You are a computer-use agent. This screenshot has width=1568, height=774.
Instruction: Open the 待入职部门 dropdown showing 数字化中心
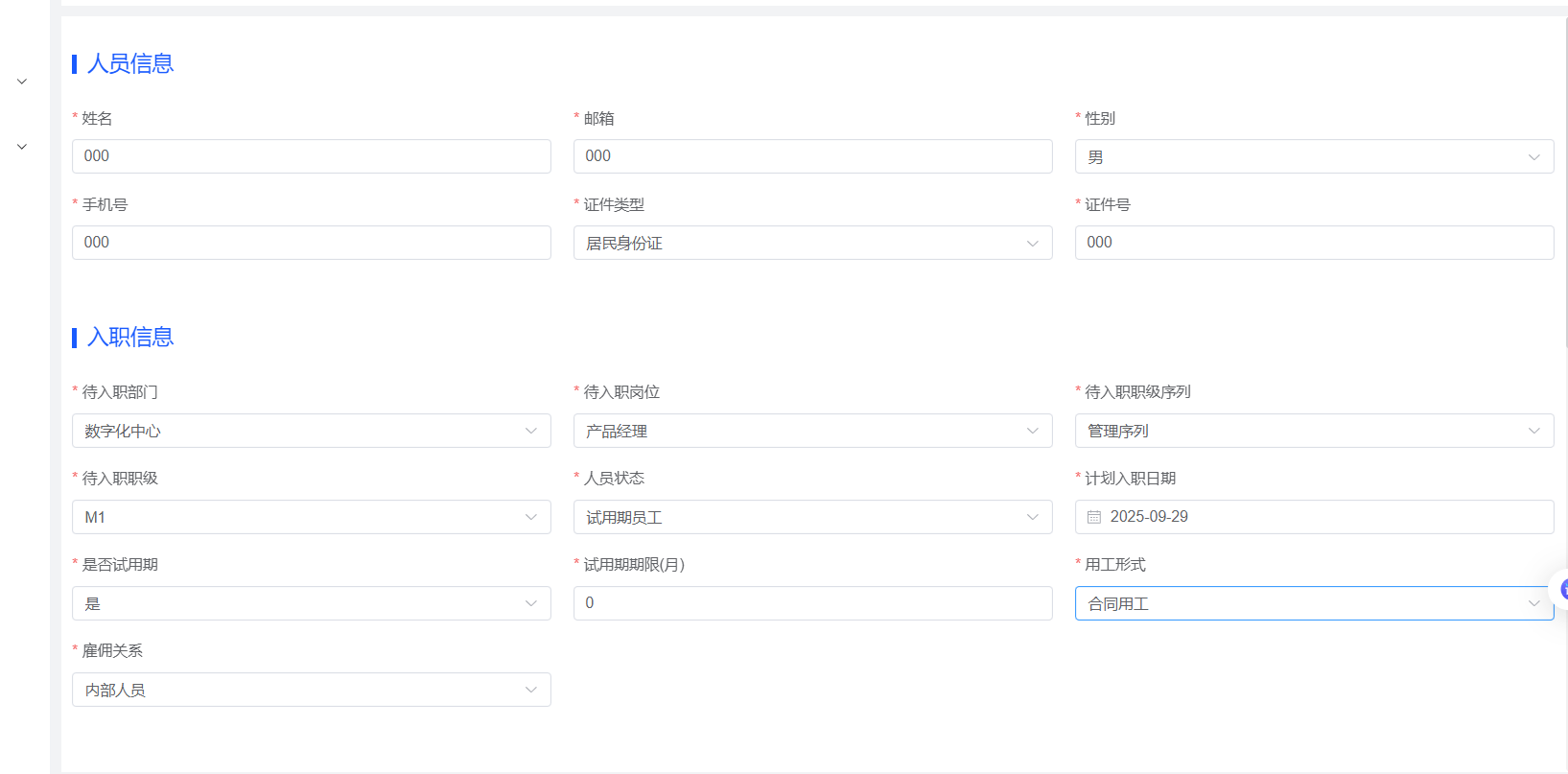click(x=311, y=431)
